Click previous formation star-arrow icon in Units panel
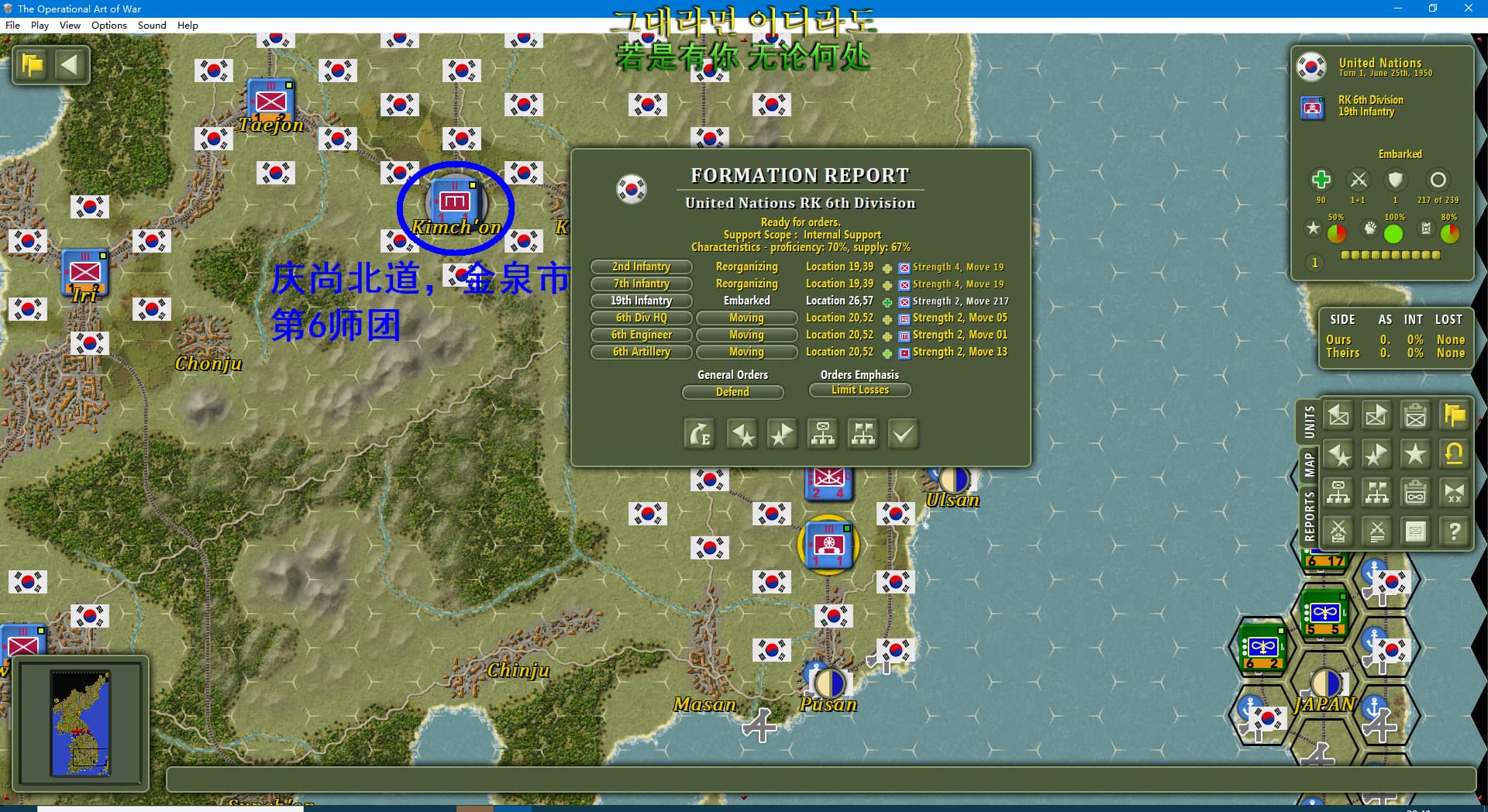This screenshot has width=1488, height=812. pos(1338,455)
